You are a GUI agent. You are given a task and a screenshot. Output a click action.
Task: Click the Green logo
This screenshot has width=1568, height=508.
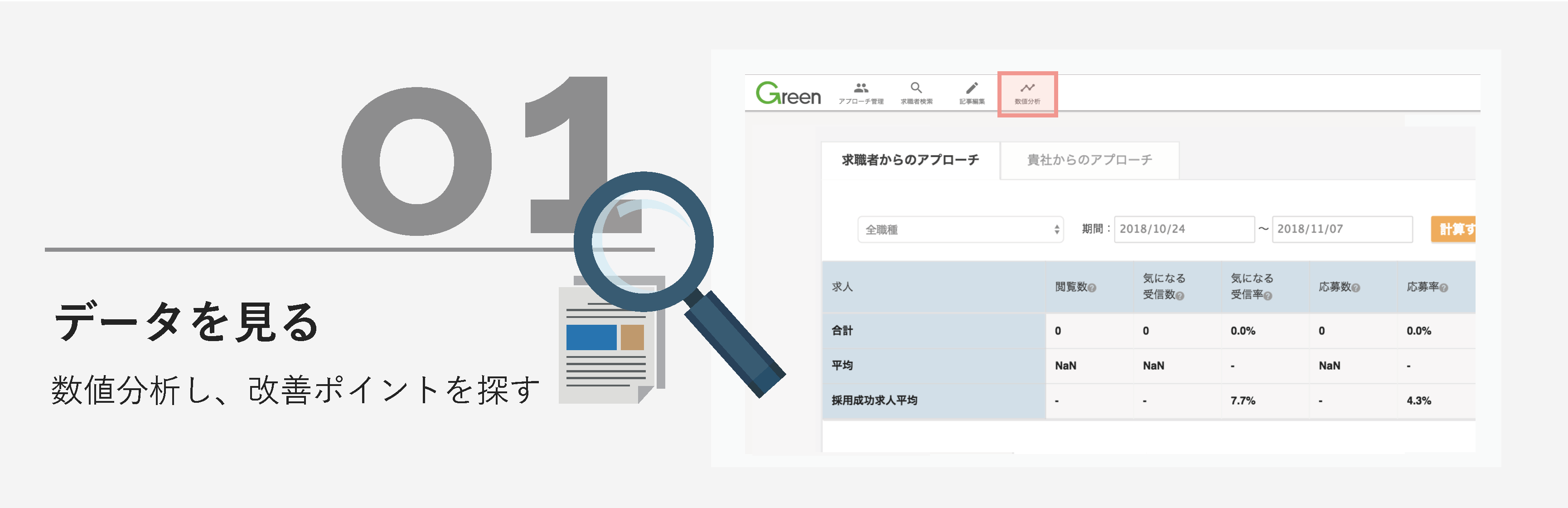(788, 93)
